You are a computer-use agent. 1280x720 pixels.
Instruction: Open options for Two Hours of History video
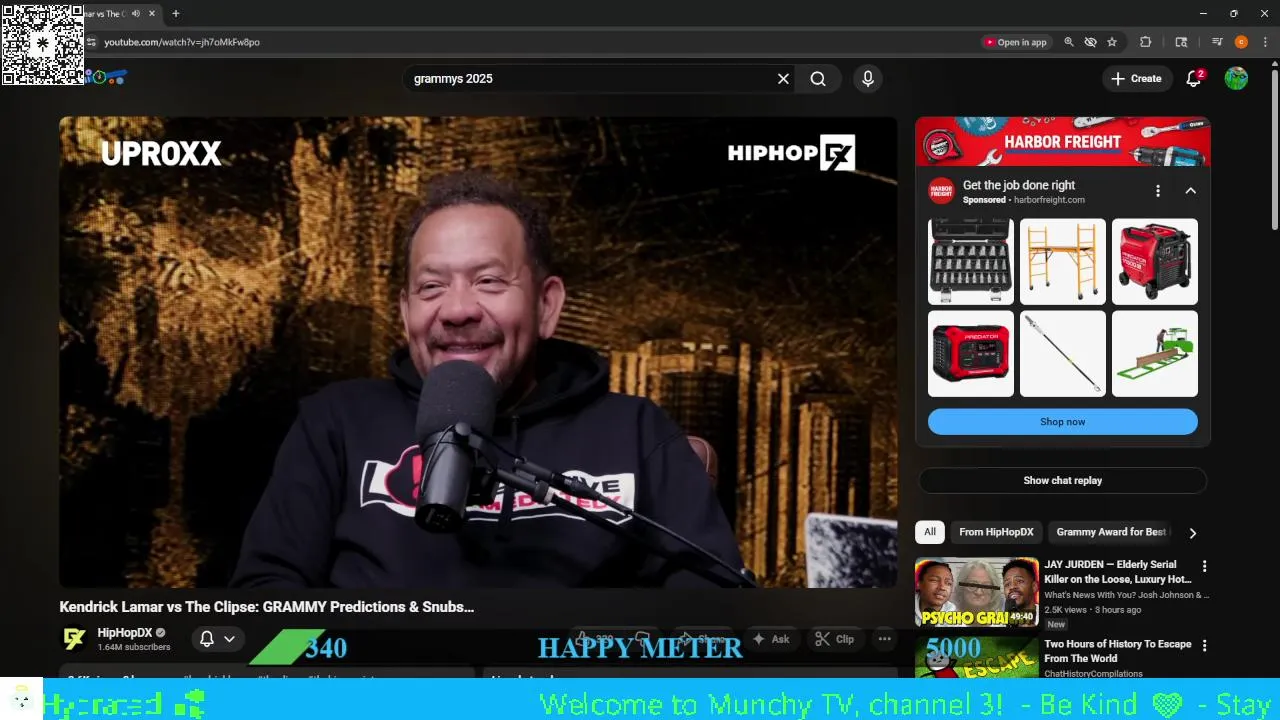pyautogui.click(x=1205, y=646)
